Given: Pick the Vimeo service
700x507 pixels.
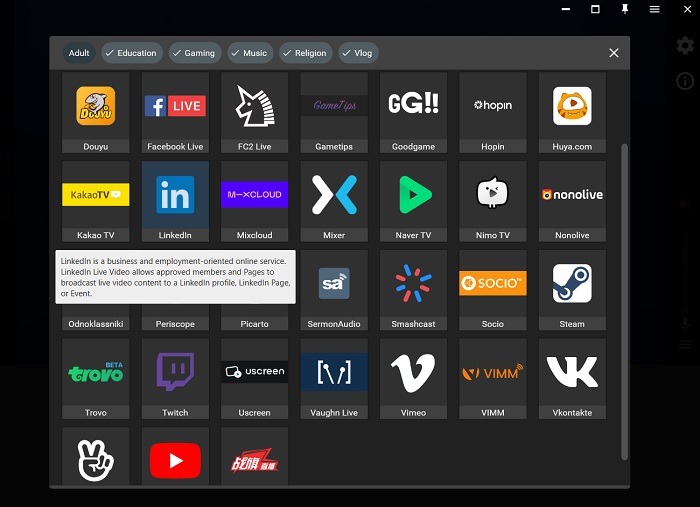Looking at the screenshot, I should 413,379.
